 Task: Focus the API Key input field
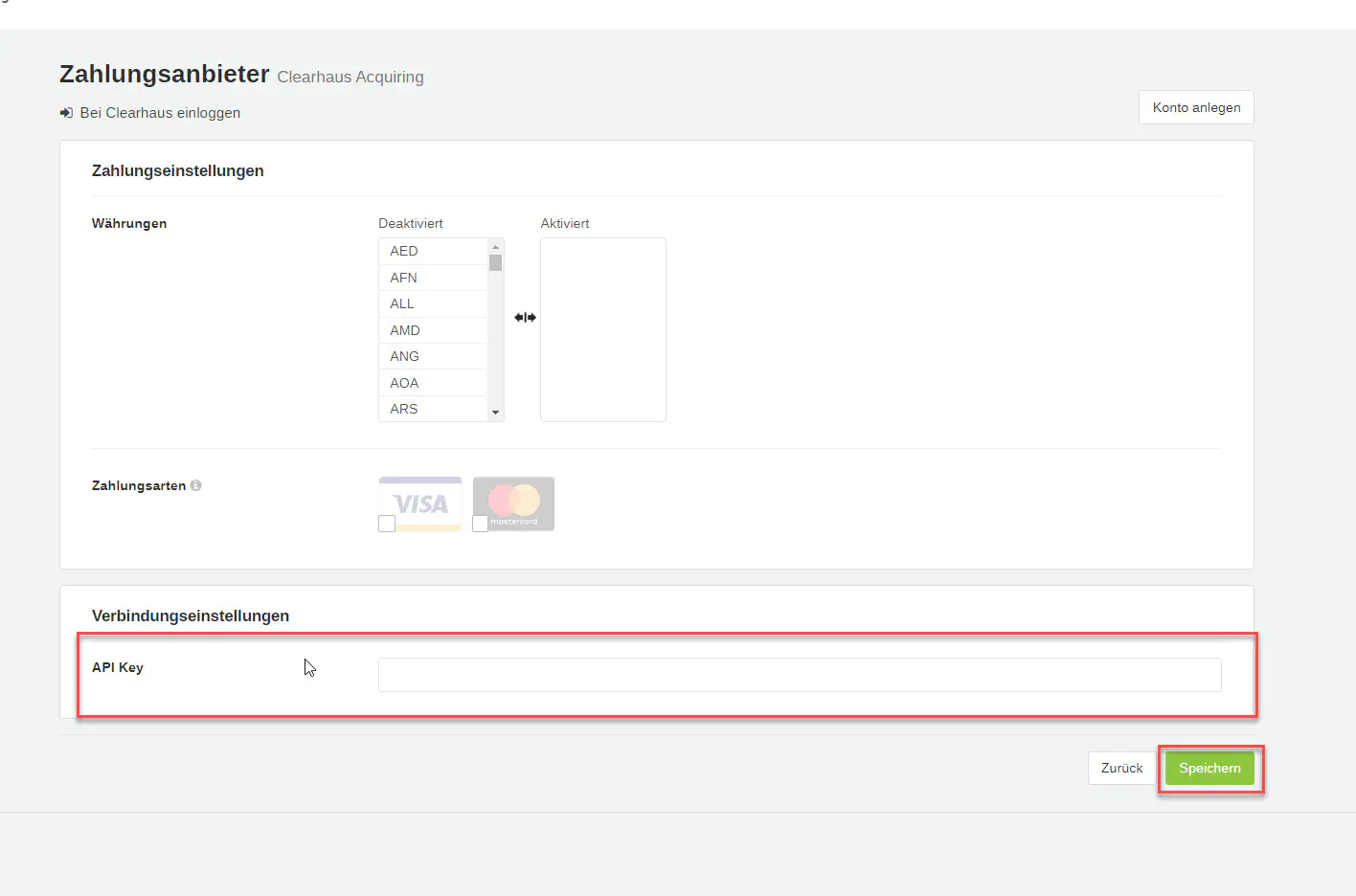coord(800,675)
